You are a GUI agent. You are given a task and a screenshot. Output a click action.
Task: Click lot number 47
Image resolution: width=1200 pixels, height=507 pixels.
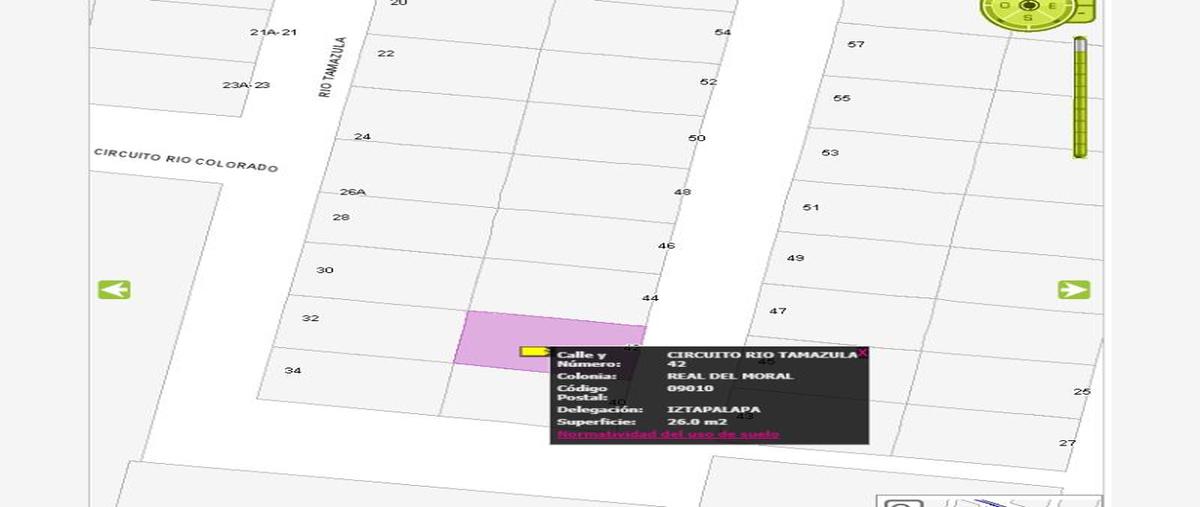(778, 311)
